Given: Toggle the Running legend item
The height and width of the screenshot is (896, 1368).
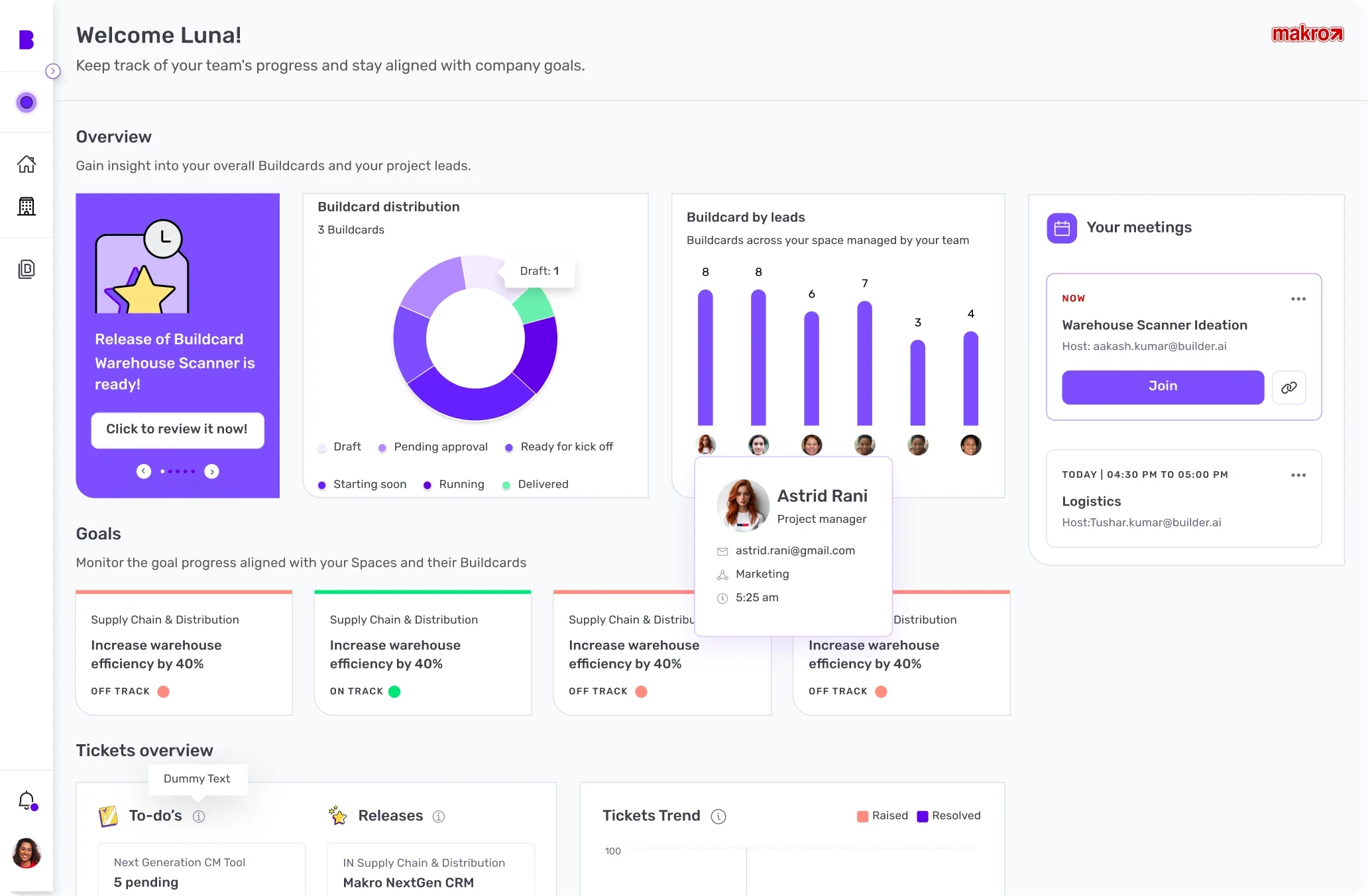Looking at the screenshot, I should coord(454,484).
